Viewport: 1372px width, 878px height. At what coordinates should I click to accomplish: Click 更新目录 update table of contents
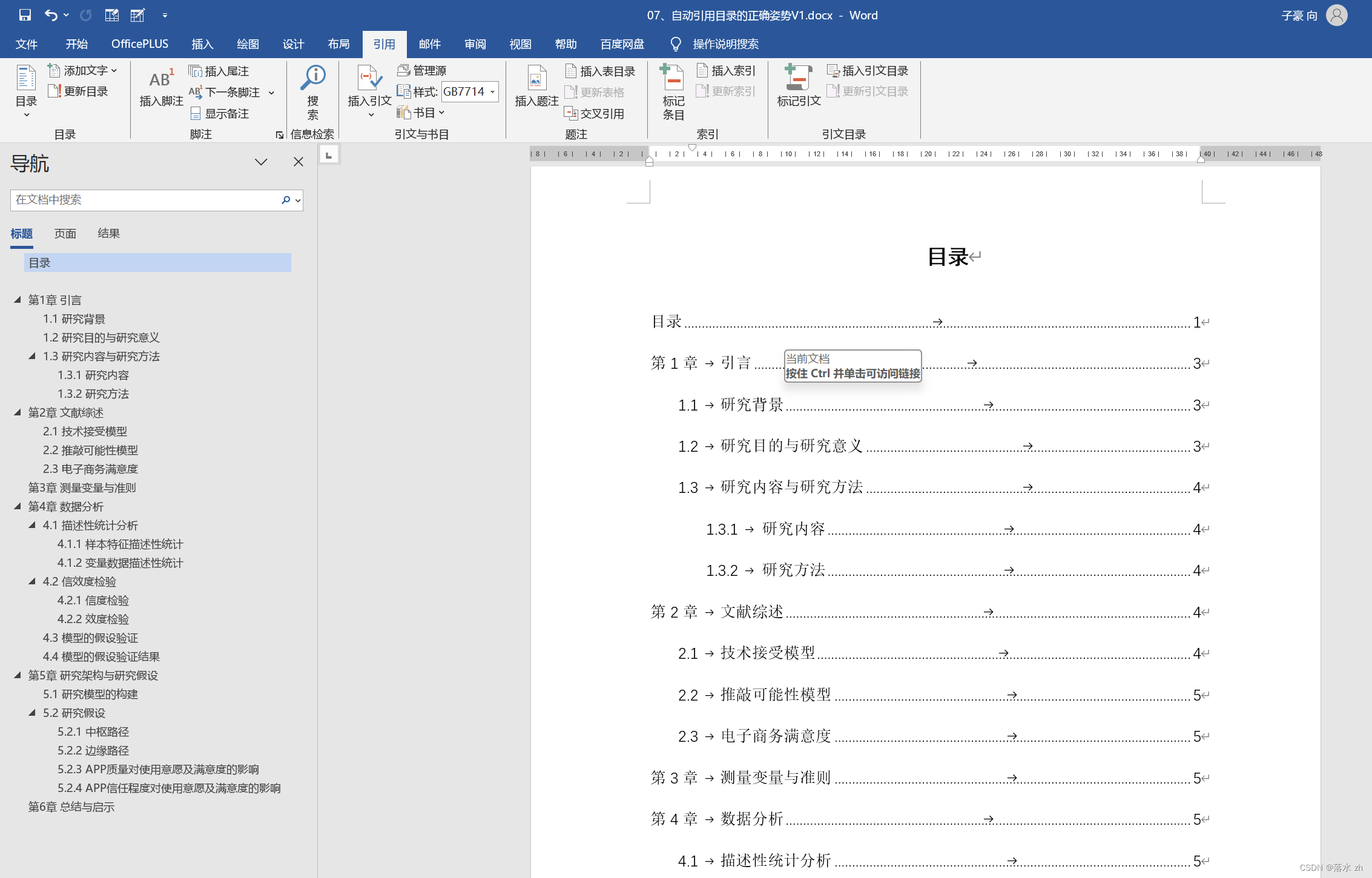78,91
